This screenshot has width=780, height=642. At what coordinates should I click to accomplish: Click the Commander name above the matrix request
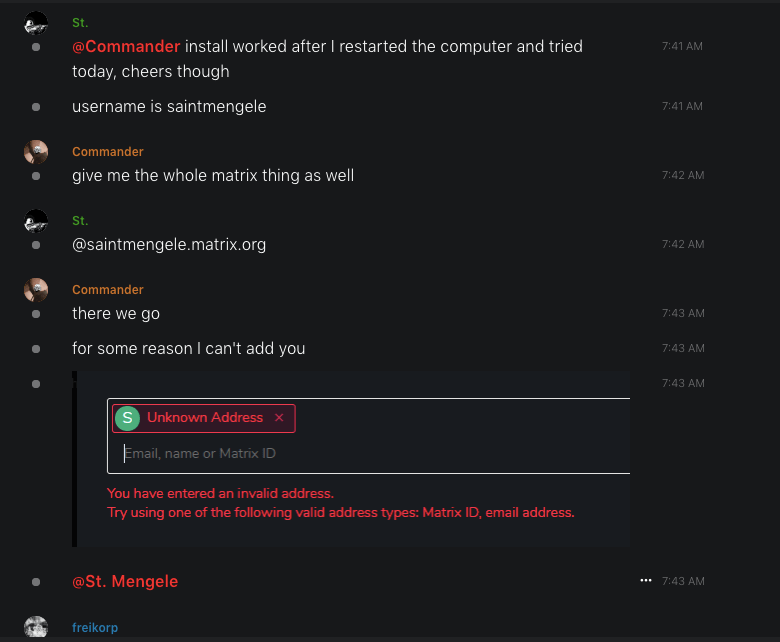tap(107, 152)
